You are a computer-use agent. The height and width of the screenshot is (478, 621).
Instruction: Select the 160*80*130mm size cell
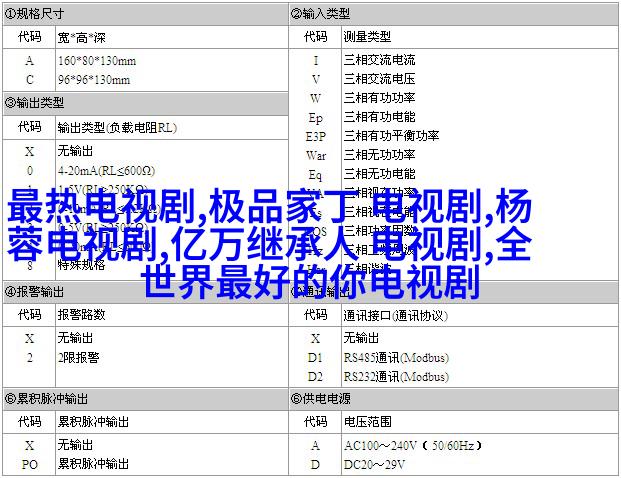[94, 60]
